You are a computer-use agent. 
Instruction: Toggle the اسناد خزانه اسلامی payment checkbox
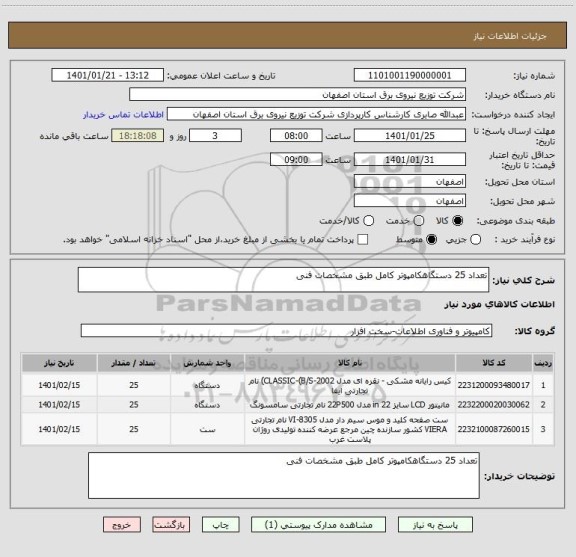(363, 240)
